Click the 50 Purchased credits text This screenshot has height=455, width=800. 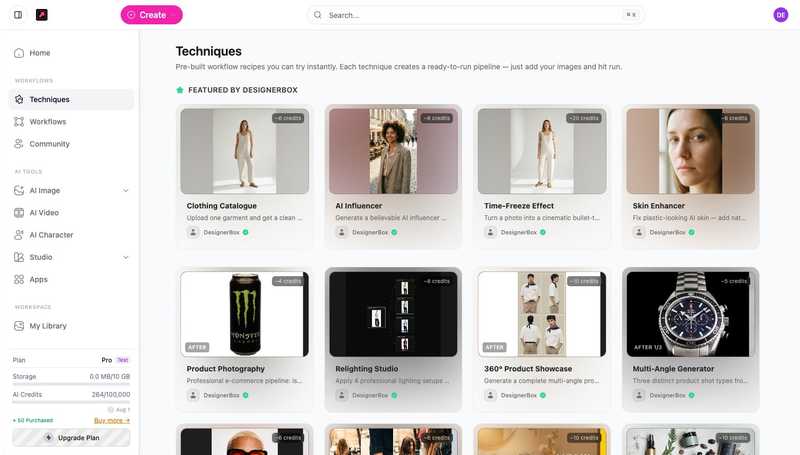coord(33,420)
